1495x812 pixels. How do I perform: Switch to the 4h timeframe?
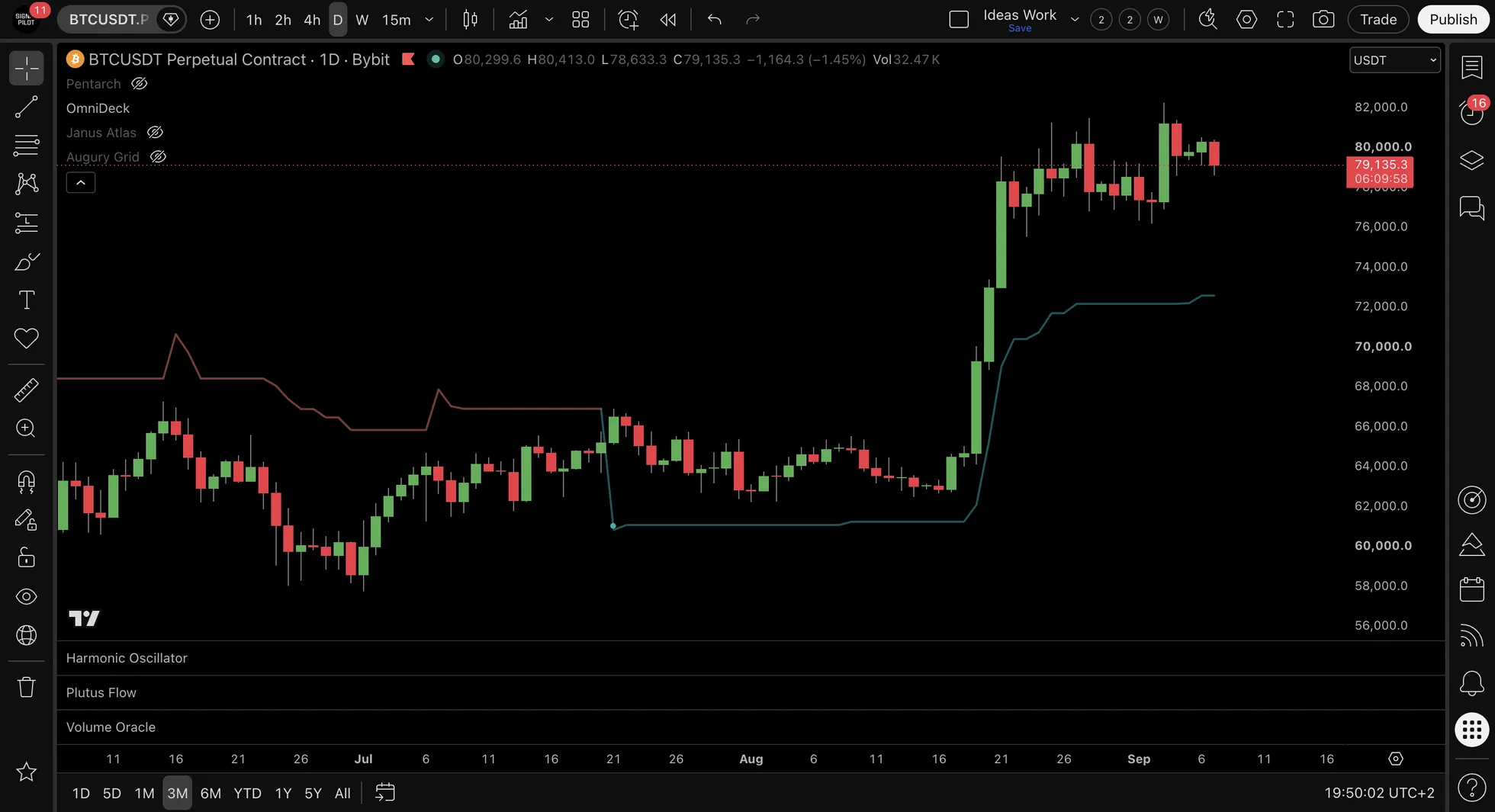pyautogui.click(x=312, y=20)
